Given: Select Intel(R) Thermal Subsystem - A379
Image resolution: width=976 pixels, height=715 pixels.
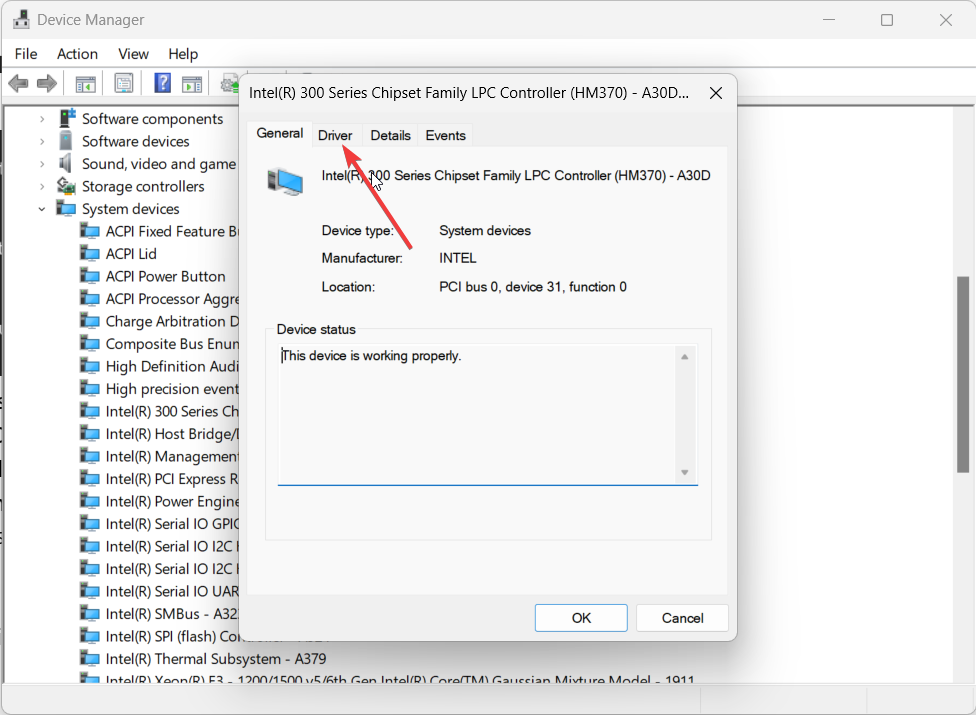Looking at the screenshot, I should coord(216,658).
